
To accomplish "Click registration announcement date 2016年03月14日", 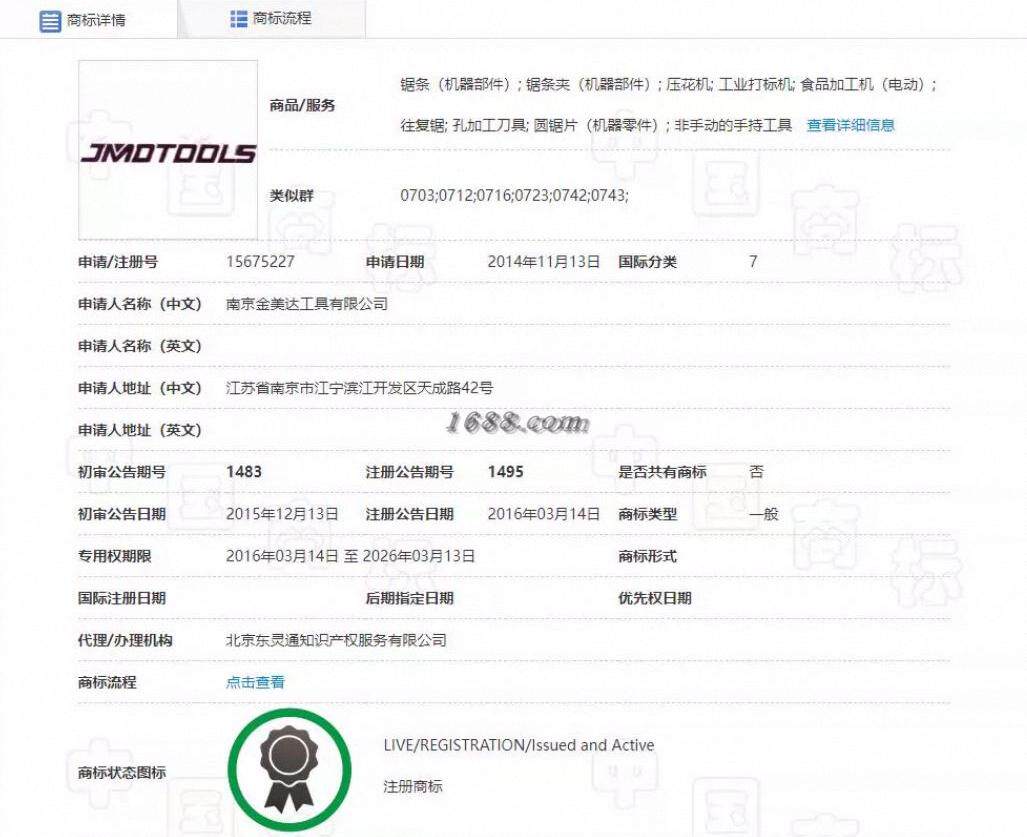I will [x=544, y=514].
